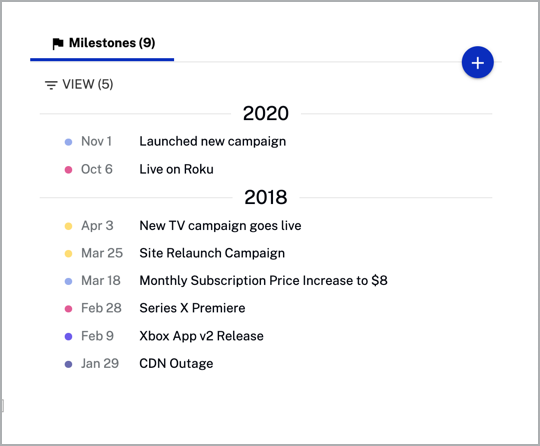Click the blue plus add milestone button
Screen dimensions: 540x446
pos(477,62)
